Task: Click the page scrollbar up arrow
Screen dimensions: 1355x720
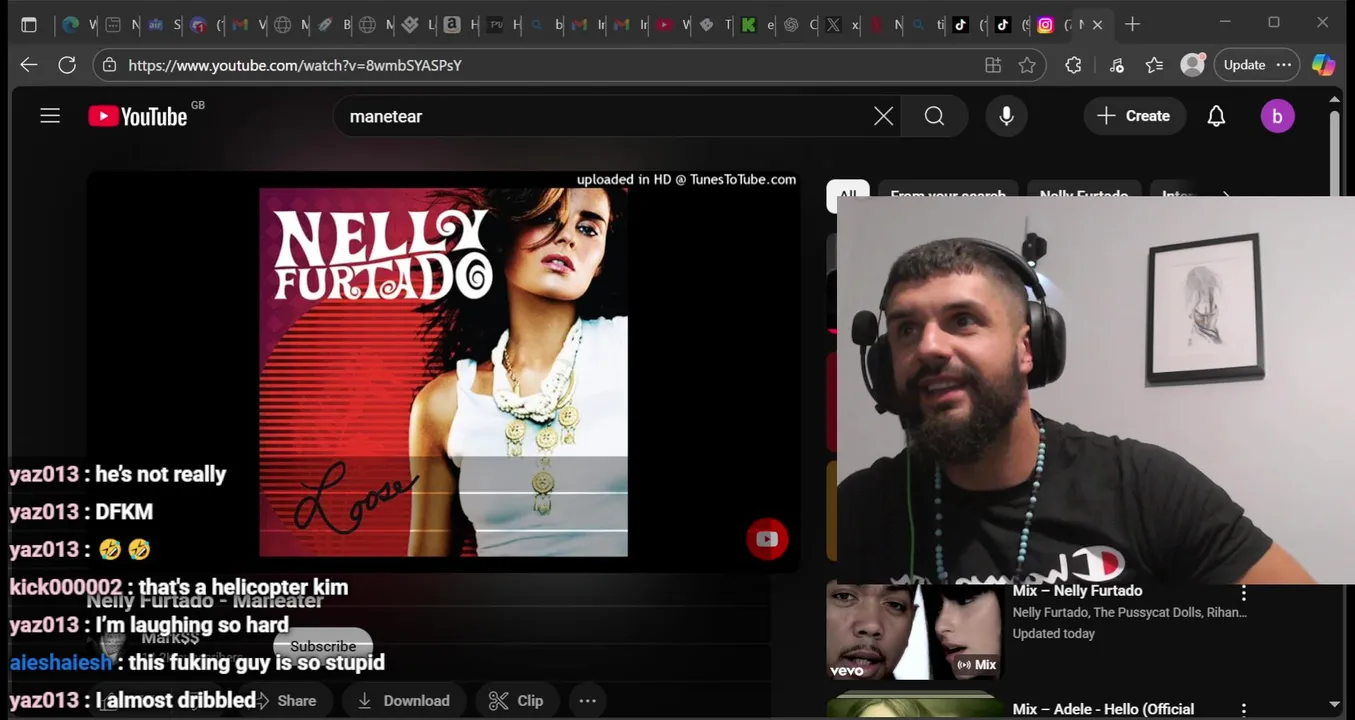Action: [x=1335, y=99]
